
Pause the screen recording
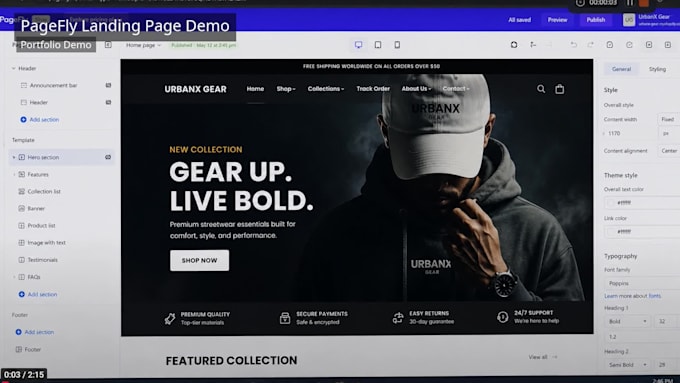[x=630, y=3]
